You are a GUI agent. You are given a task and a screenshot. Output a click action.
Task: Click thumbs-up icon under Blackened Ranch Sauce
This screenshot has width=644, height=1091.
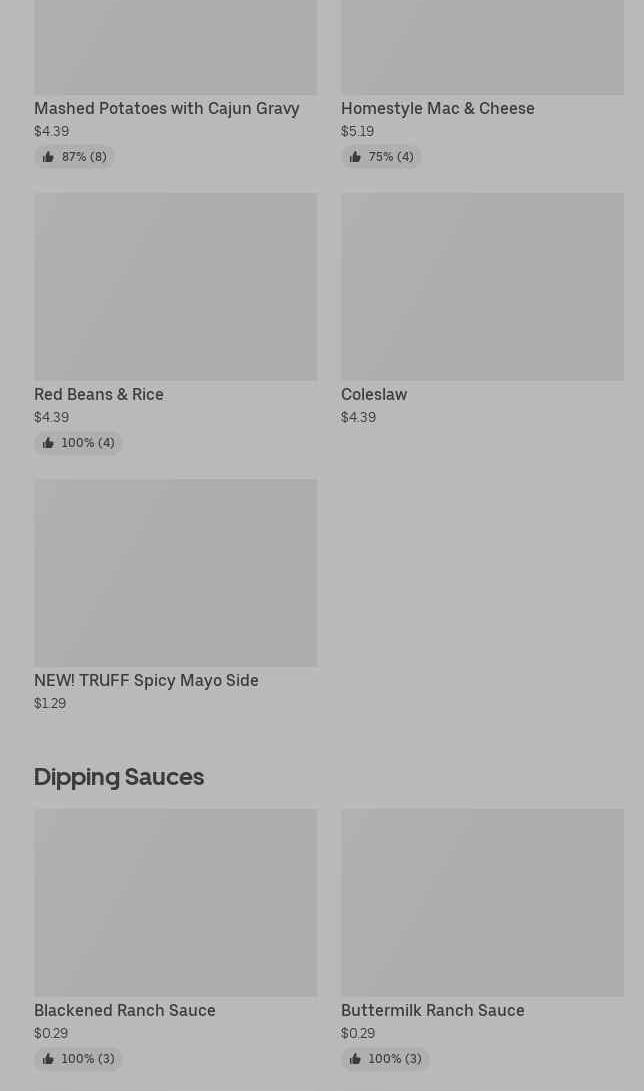click(x=48, y=1059)
